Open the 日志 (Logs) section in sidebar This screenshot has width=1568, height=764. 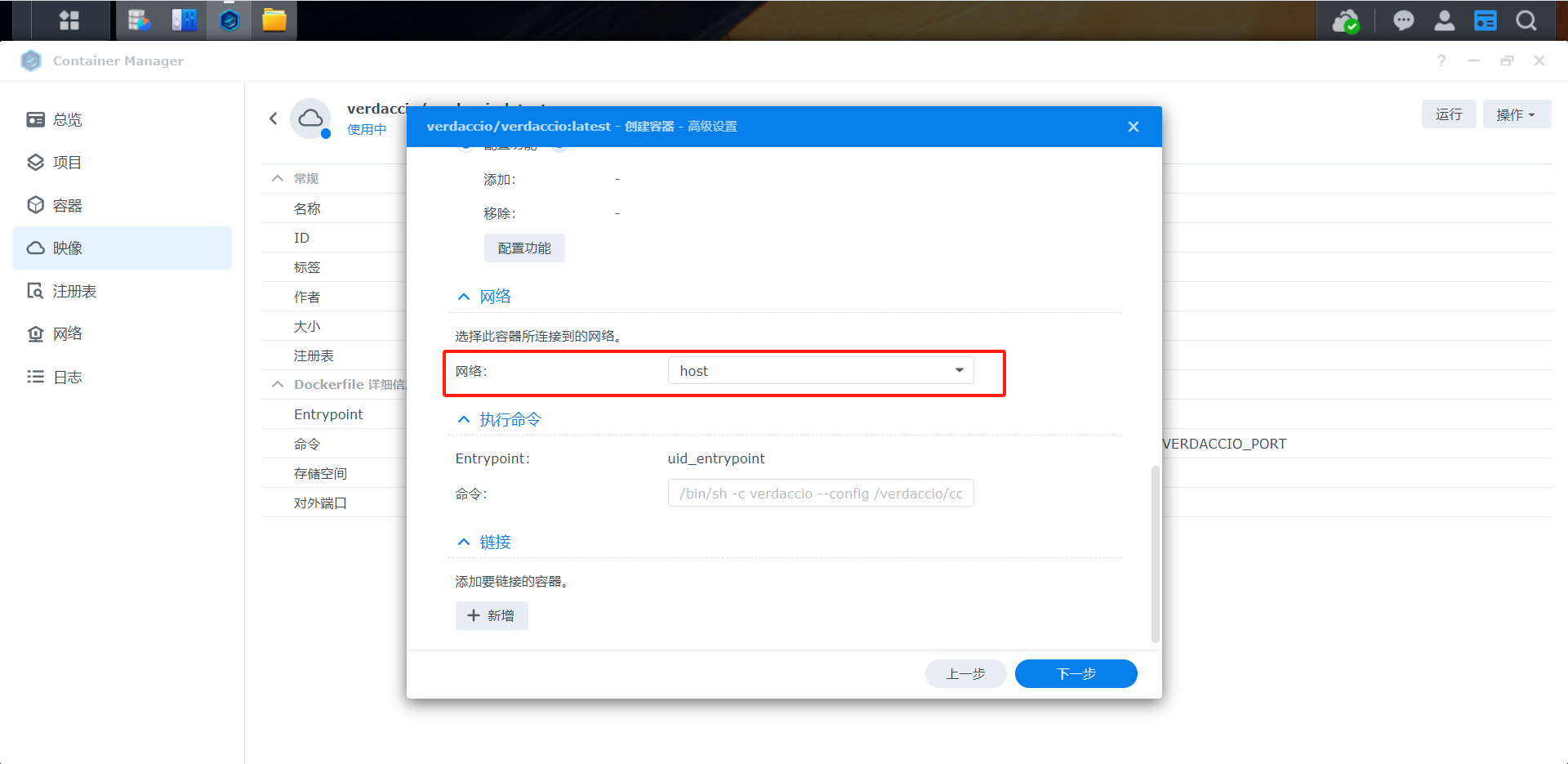[x=69, y=377]
